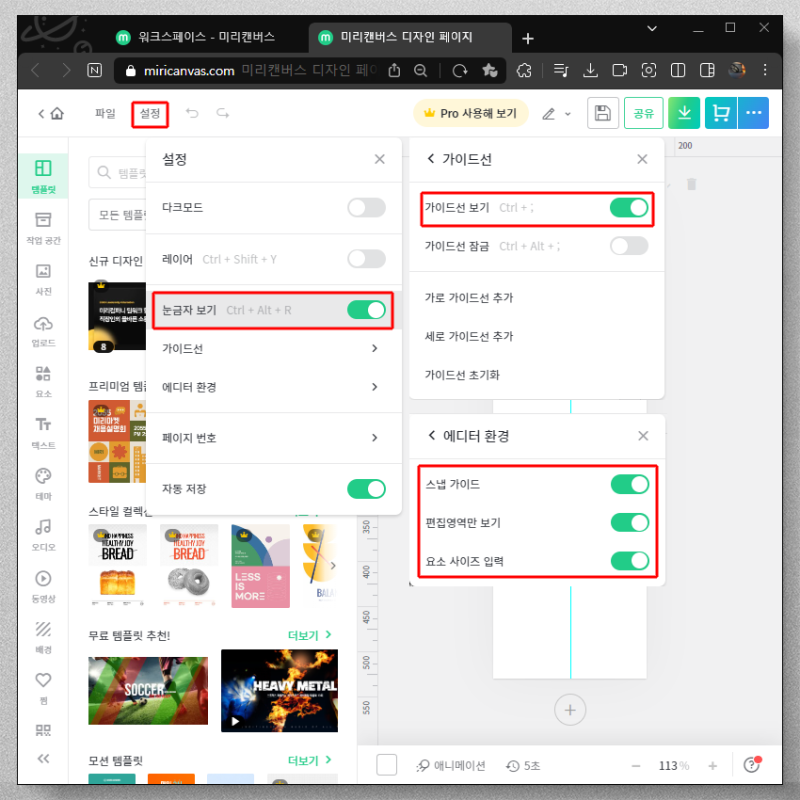Turn off the 눈금자 보기 switch
The image size is (800, 800).
pyautogui.click(x=366, y=310)
